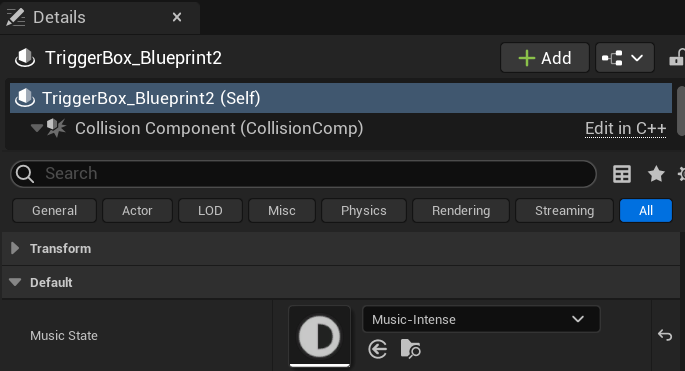Enable the Streaming category filter
The image size is (685, 371).
pyautogui.click(x=564, y=211)
